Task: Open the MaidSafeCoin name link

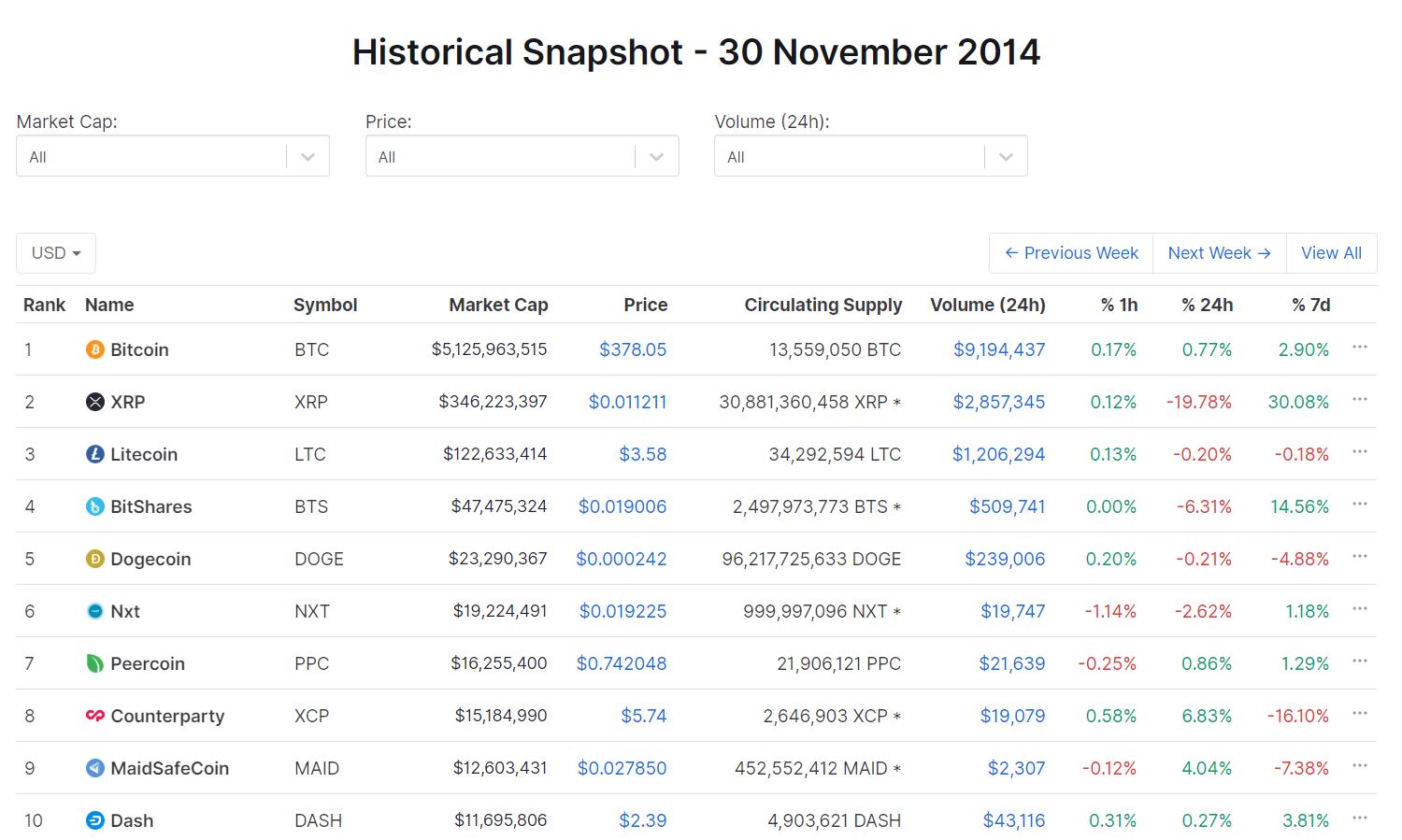Action: [170, 768]
